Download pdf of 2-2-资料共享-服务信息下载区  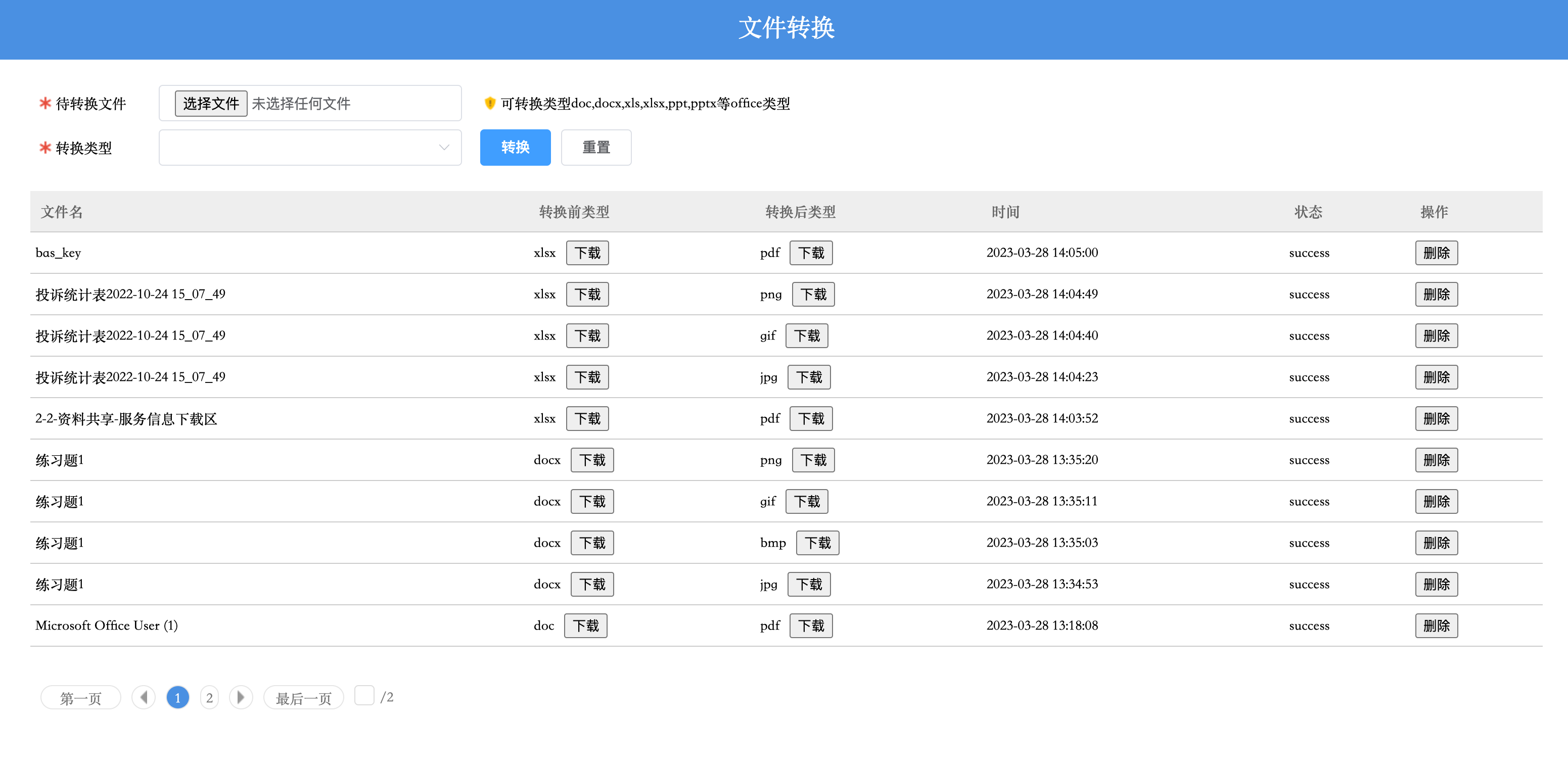(x=810, y=418)
